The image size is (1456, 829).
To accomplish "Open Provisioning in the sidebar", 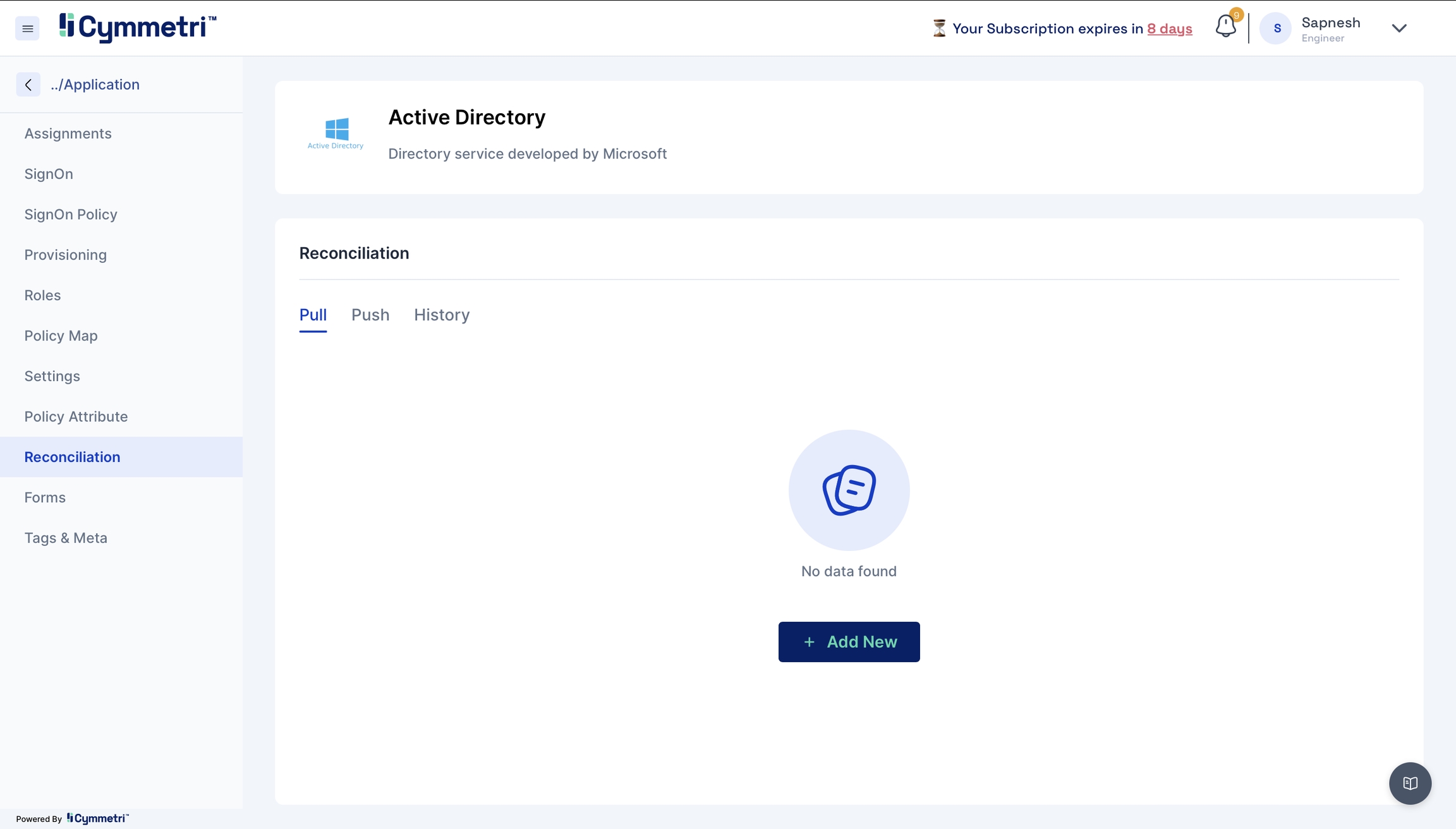I will click(x=66, y=255).
